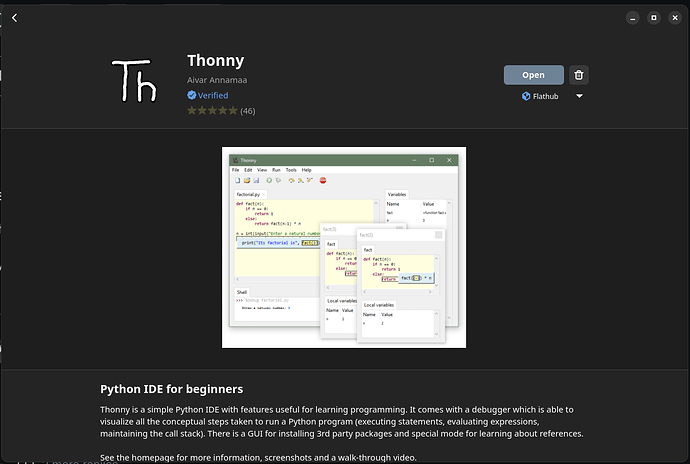The height and width of the screenshot is (464, 690).
Task: Click the Flathub cube icon
Action: coord(526,96)
